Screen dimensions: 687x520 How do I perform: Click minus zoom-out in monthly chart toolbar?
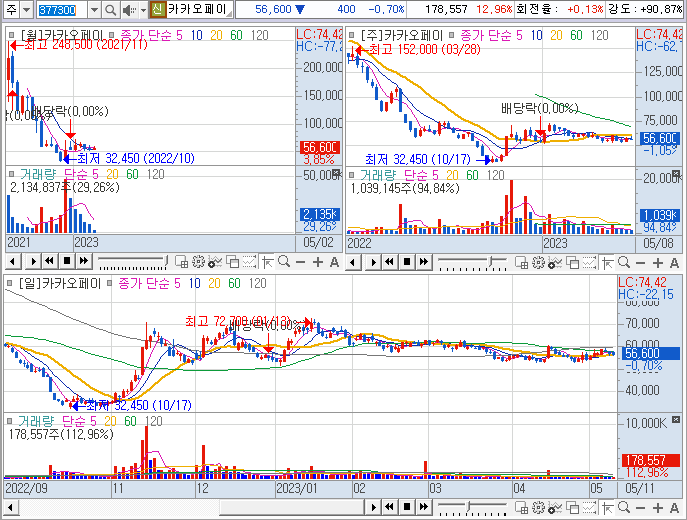[301, 262]
